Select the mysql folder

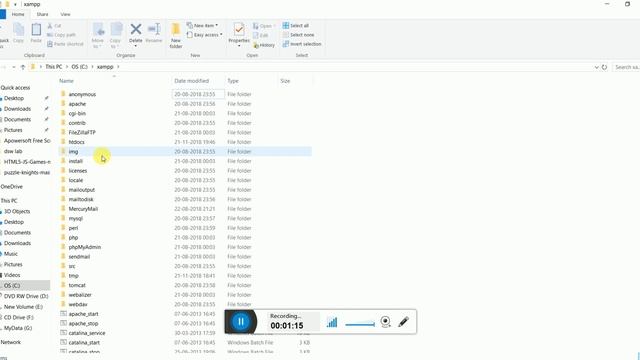tap(76, 218)
